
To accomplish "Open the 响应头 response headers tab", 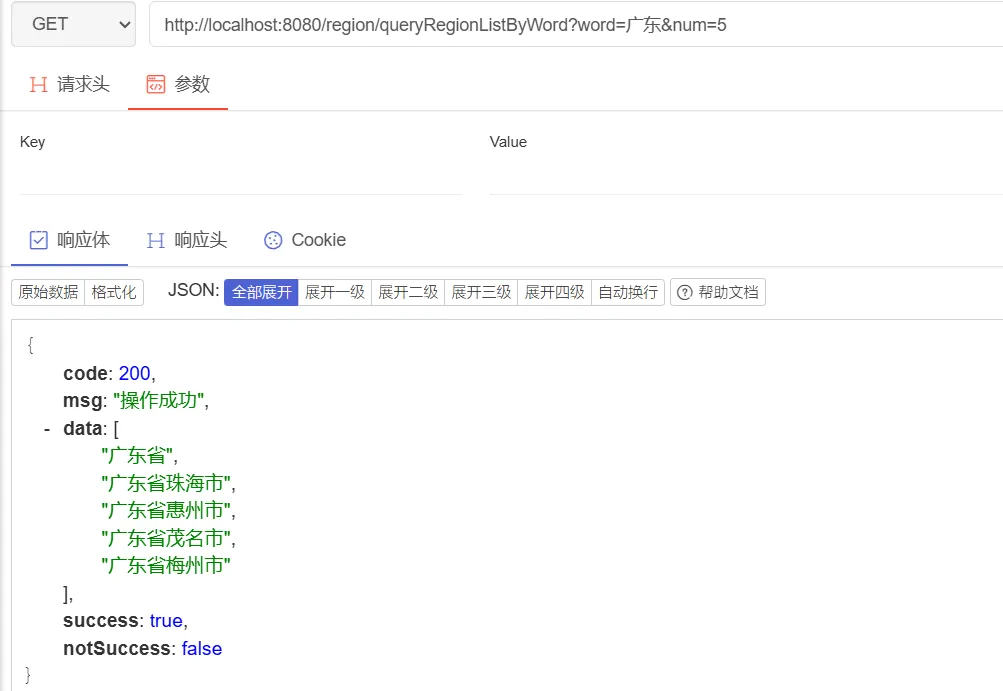I will [187, 240].
